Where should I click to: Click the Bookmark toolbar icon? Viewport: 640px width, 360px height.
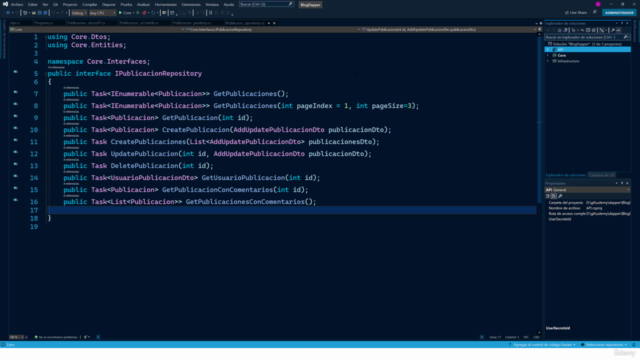click(211, 13)
